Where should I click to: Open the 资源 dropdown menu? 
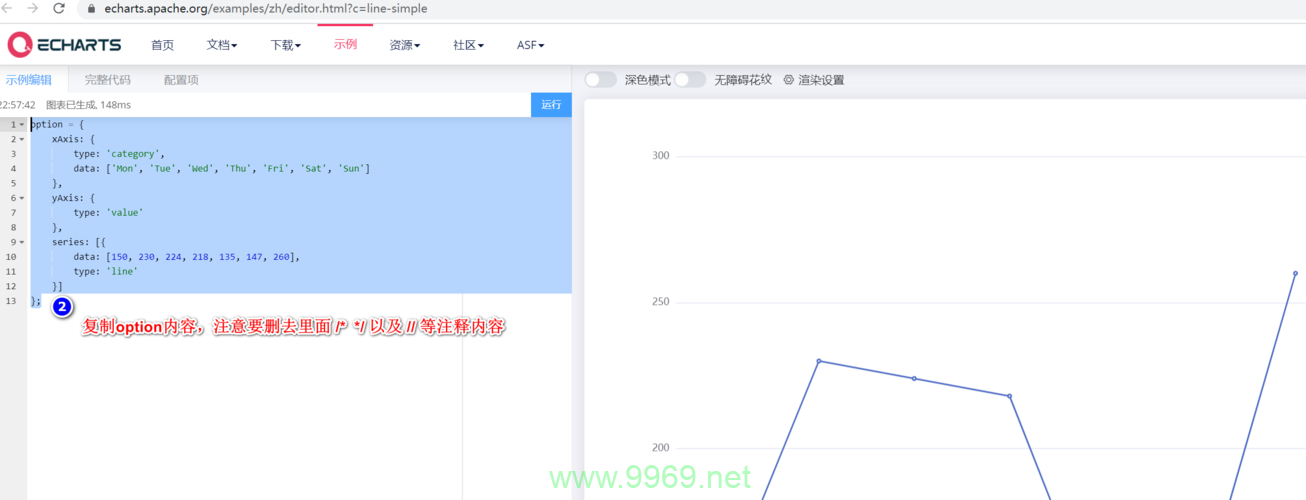tap(404, 45)
